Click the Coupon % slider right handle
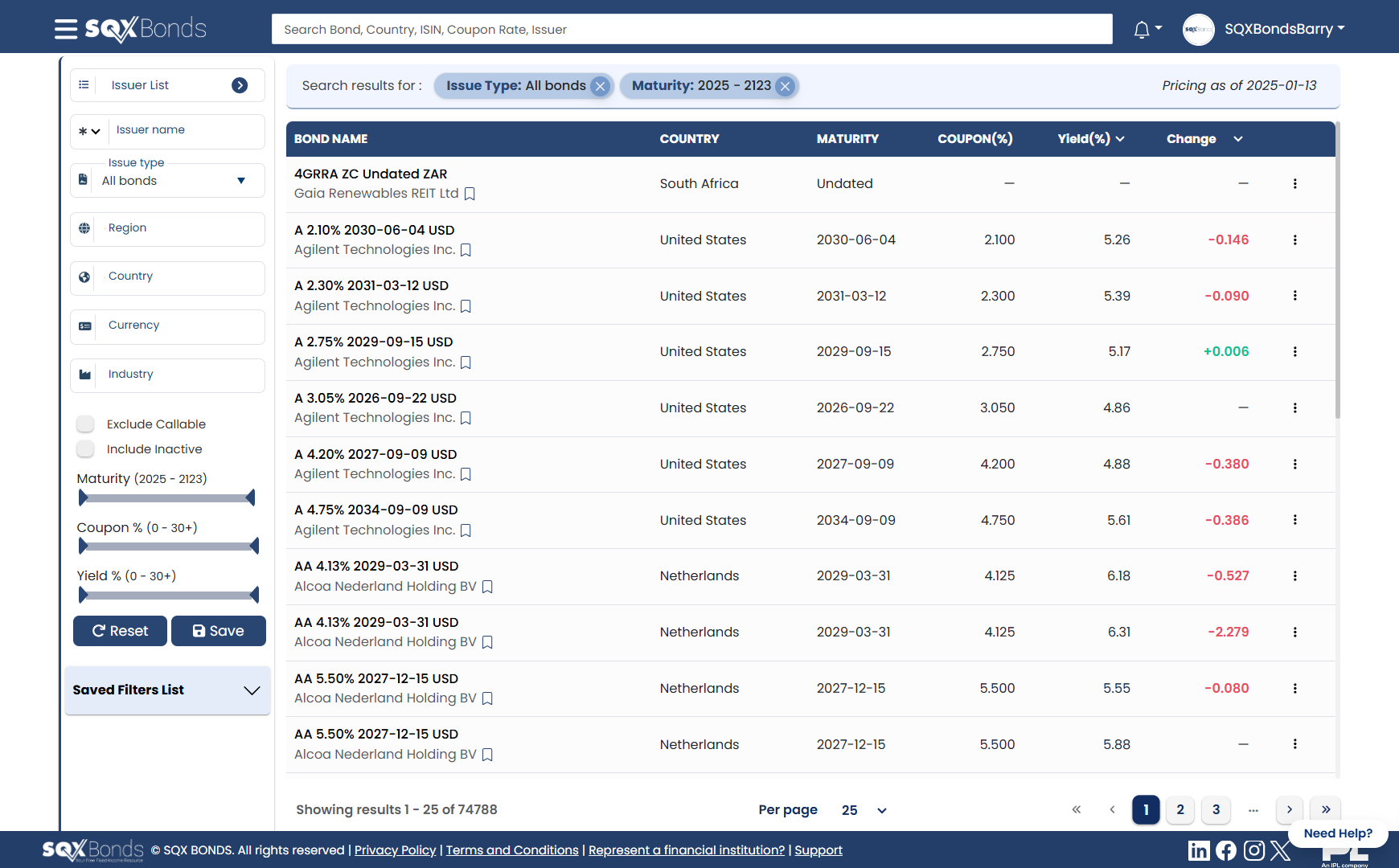 pyautogui.click(x=254, y=547)
